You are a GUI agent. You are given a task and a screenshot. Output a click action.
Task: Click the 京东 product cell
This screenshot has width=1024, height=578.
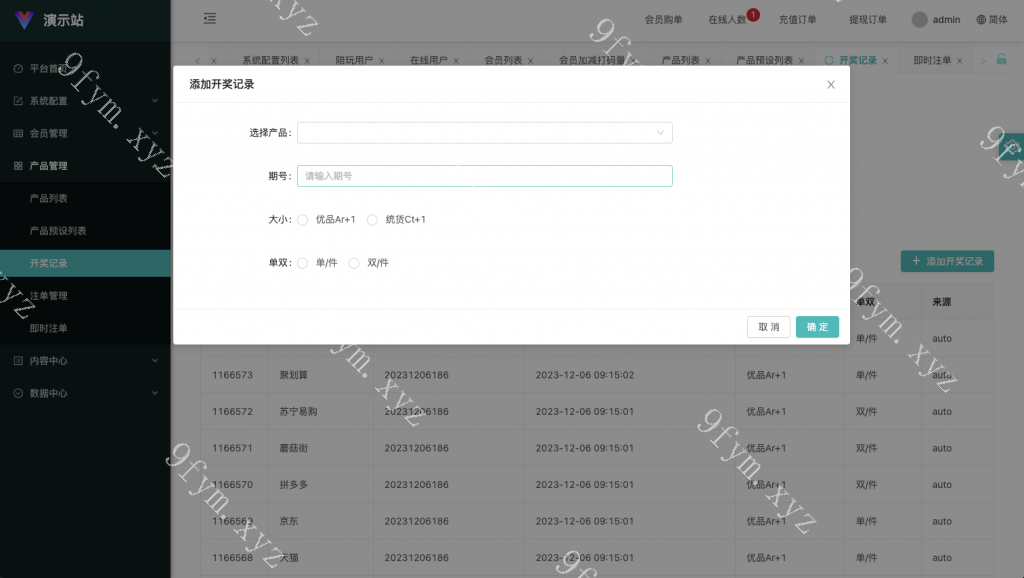point(289,521)
